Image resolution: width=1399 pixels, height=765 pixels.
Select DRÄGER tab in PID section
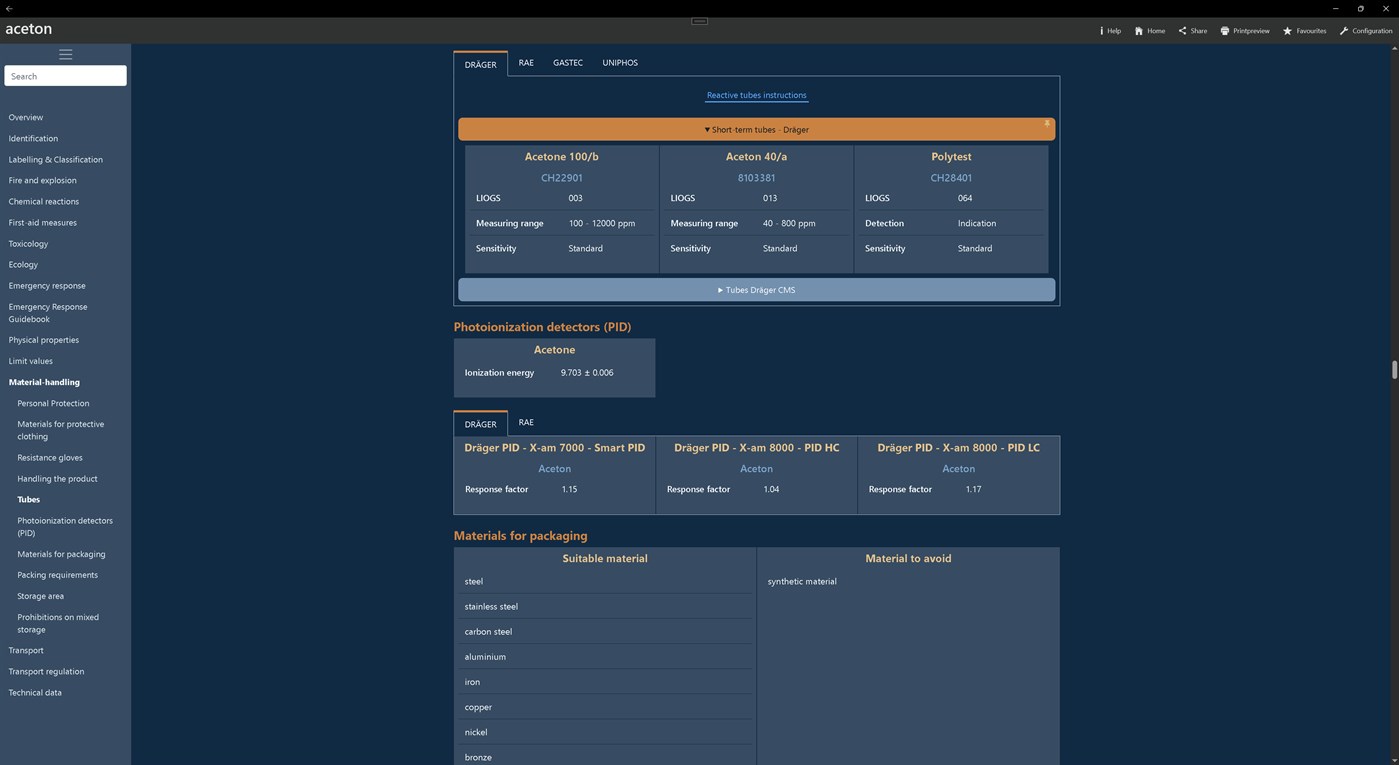pos(480,424)
